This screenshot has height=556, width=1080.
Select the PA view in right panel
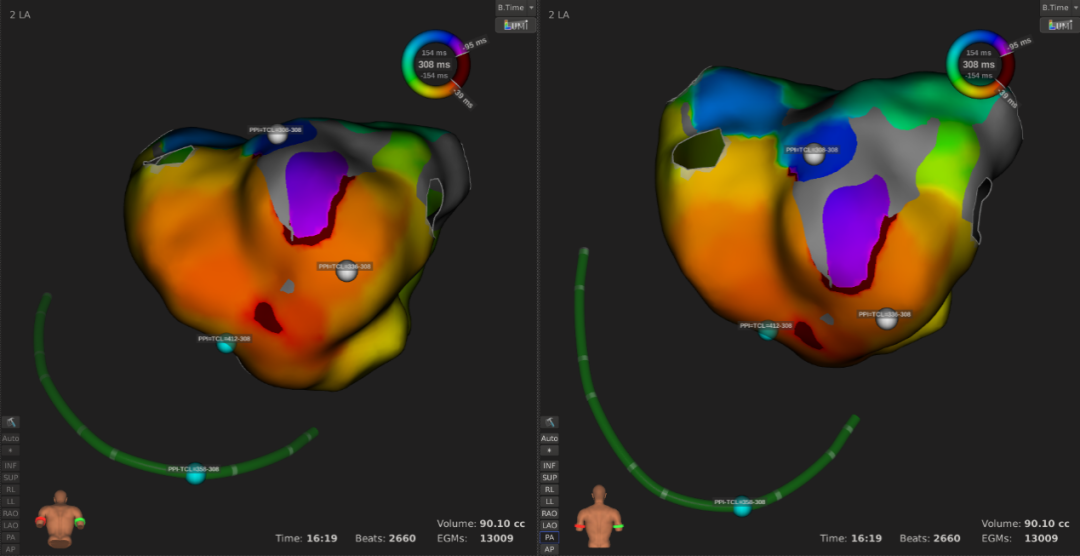coord(549,537)
